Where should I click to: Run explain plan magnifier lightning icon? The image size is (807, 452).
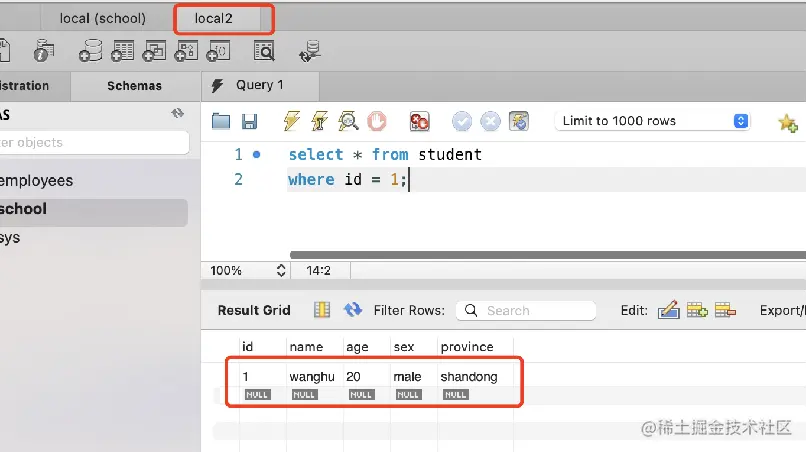[348, 121]
